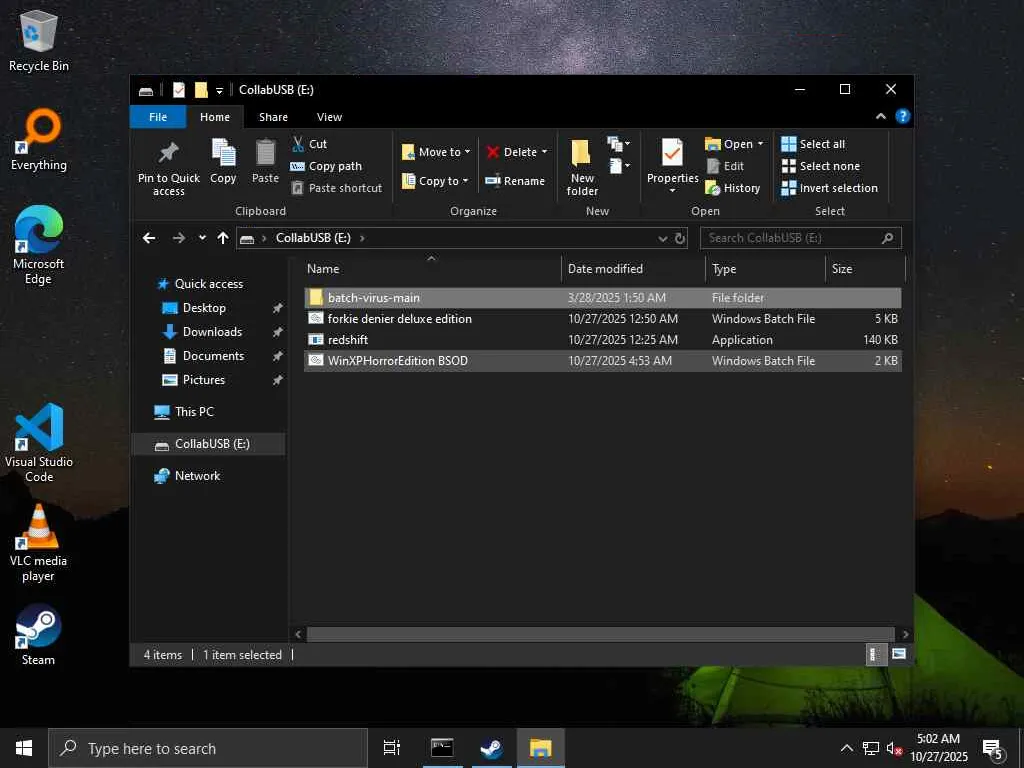
Task: Switch to the View ribbon tab
Action: tap(329, 117)
